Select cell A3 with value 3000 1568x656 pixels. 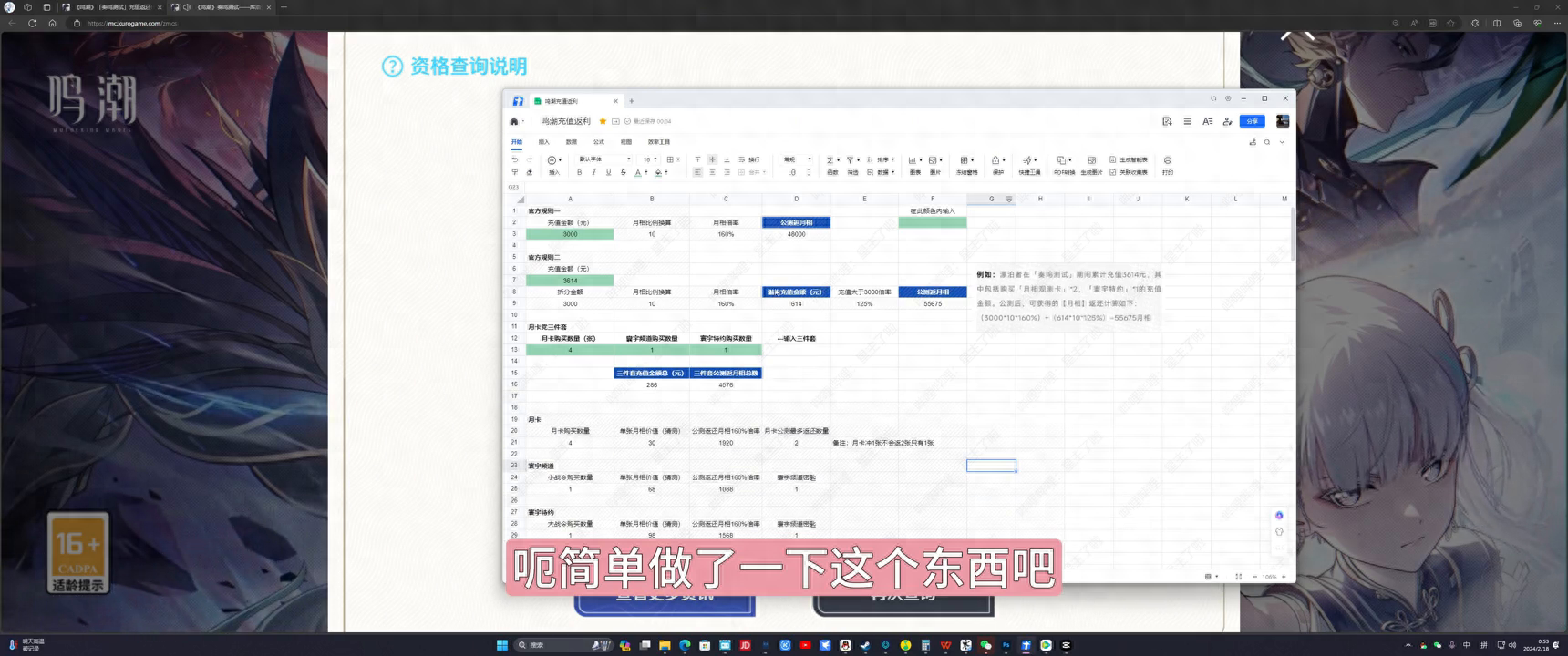coord(570,234)
